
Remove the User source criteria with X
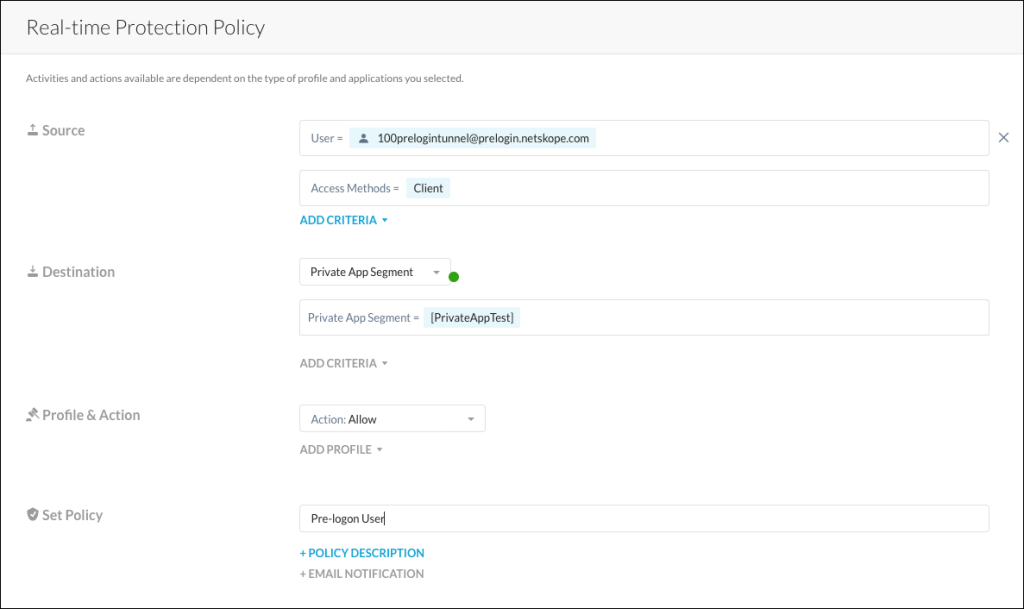pos(1003,138)
